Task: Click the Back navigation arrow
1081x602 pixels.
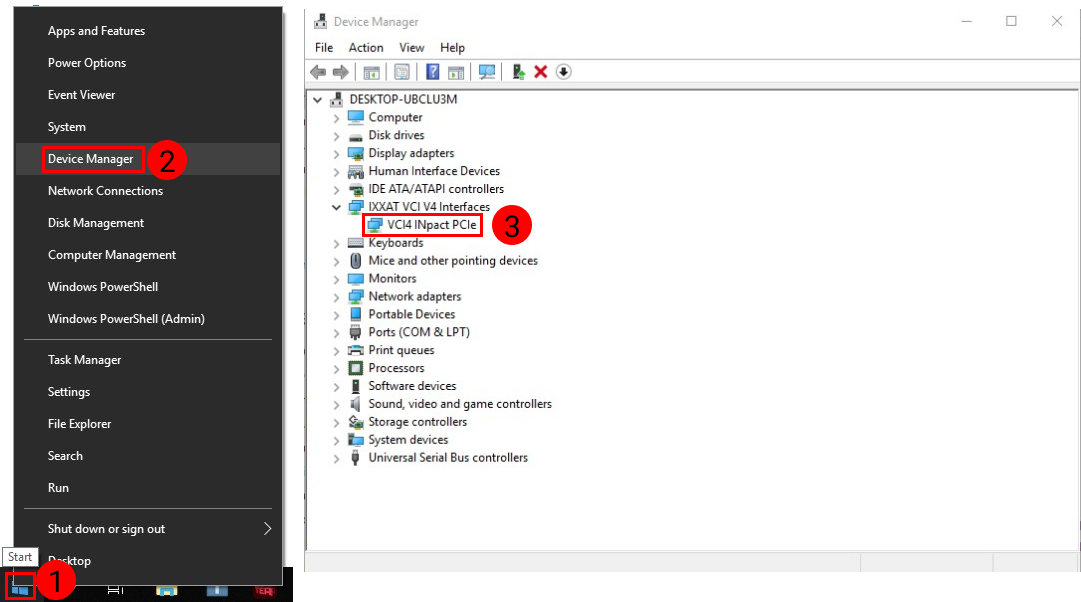Action: pos(318,71)
